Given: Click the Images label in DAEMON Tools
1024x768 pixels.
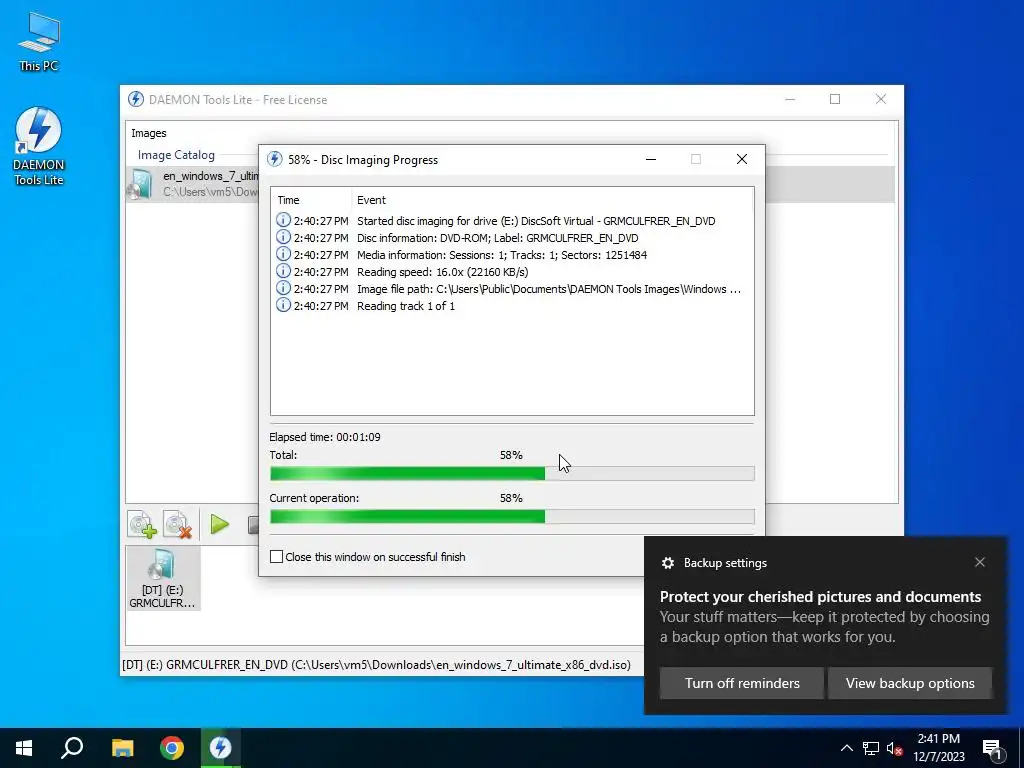Looking at the screenshot, I should point(149,133).
